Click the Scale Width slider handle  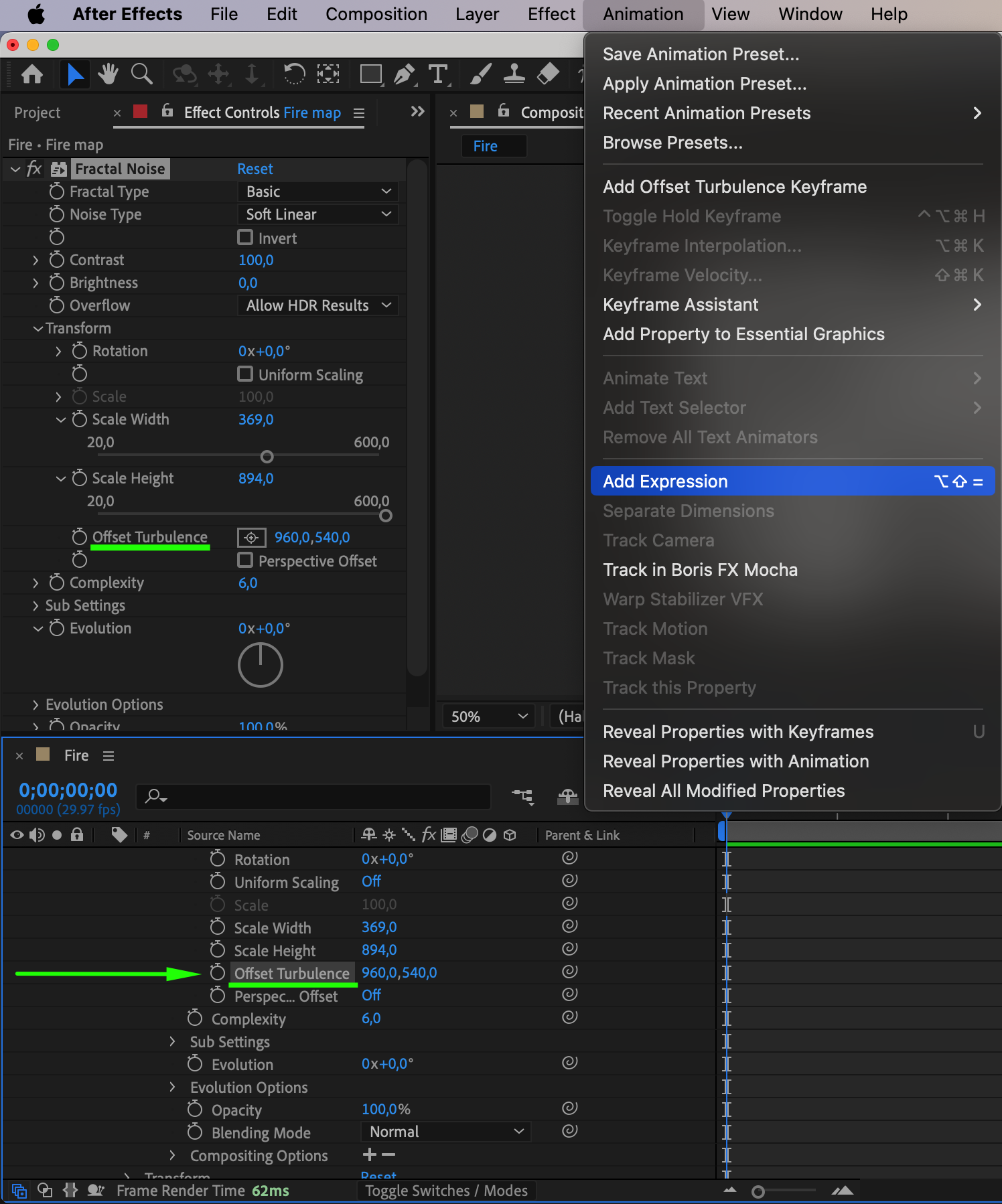click(x=267, y=457)
